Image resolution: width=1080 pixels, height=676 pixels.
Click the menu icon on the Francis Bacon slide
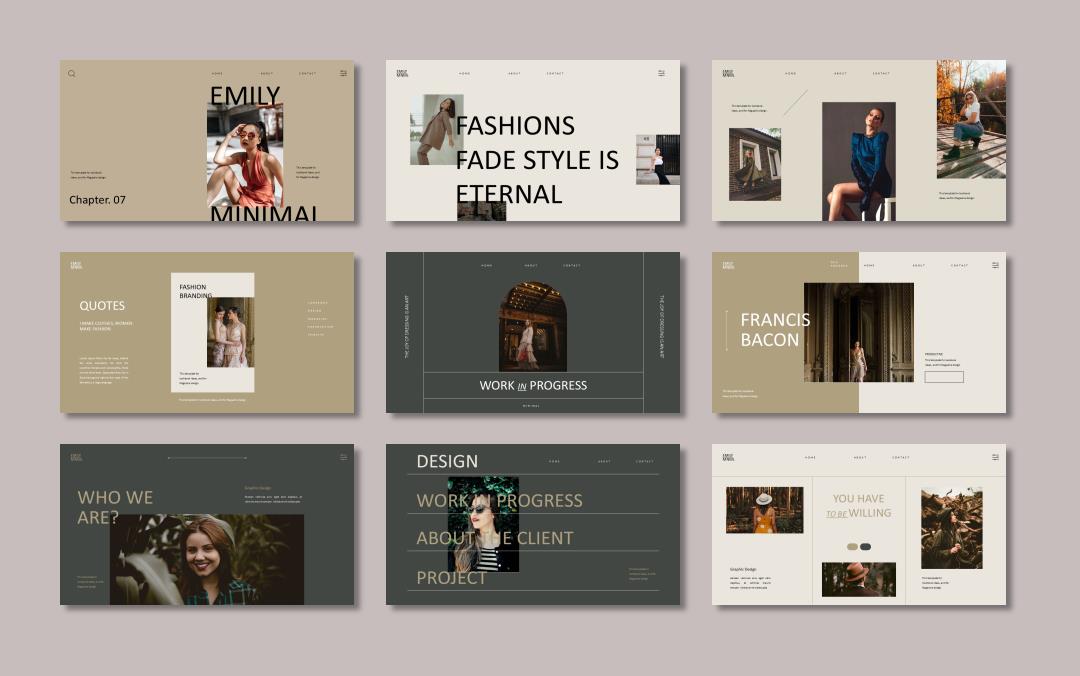coord(995,265)
